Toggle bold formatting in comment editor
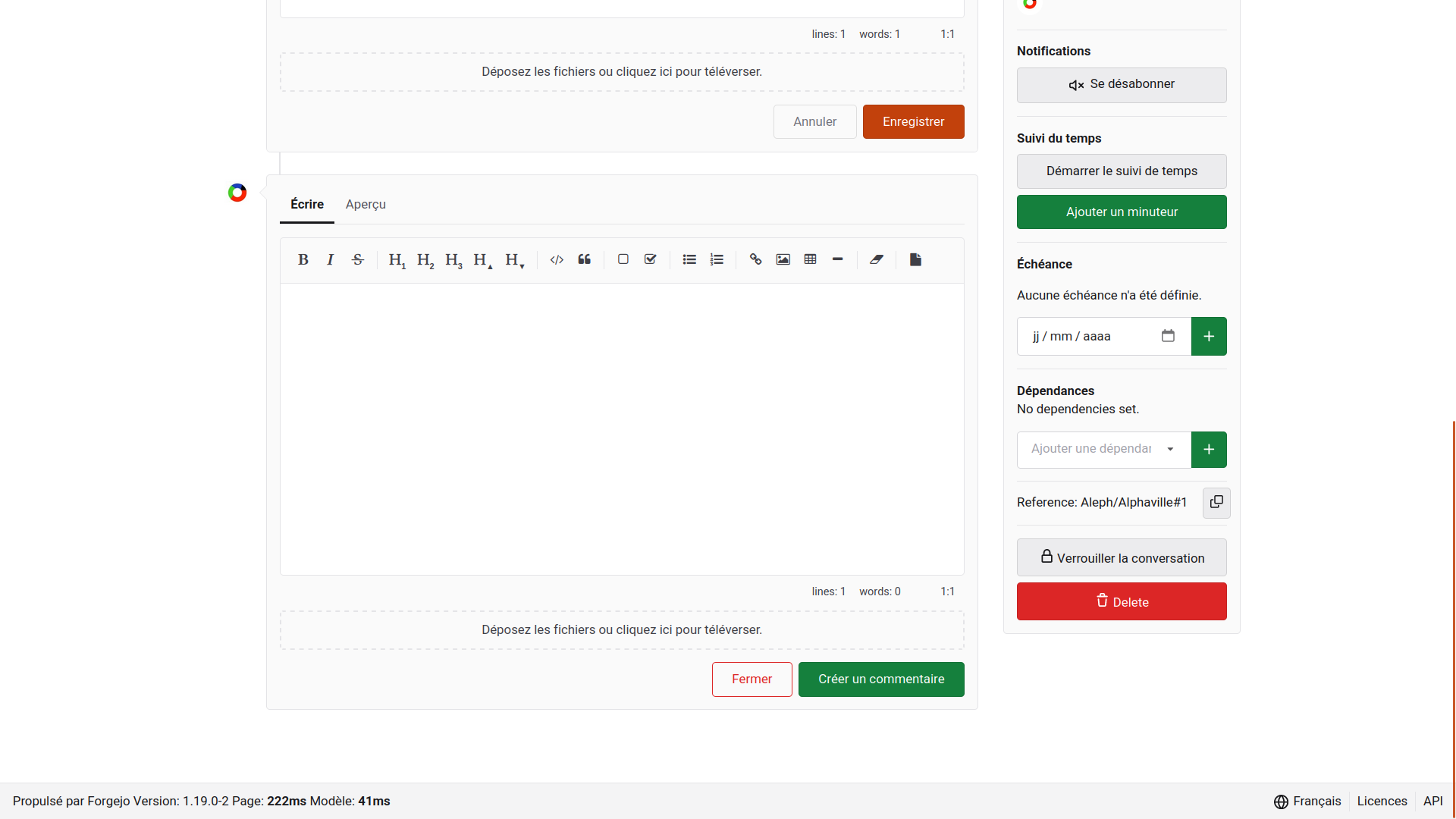Image resolution: width=1456 pixels, height=819 pixels. pos(303,259)
